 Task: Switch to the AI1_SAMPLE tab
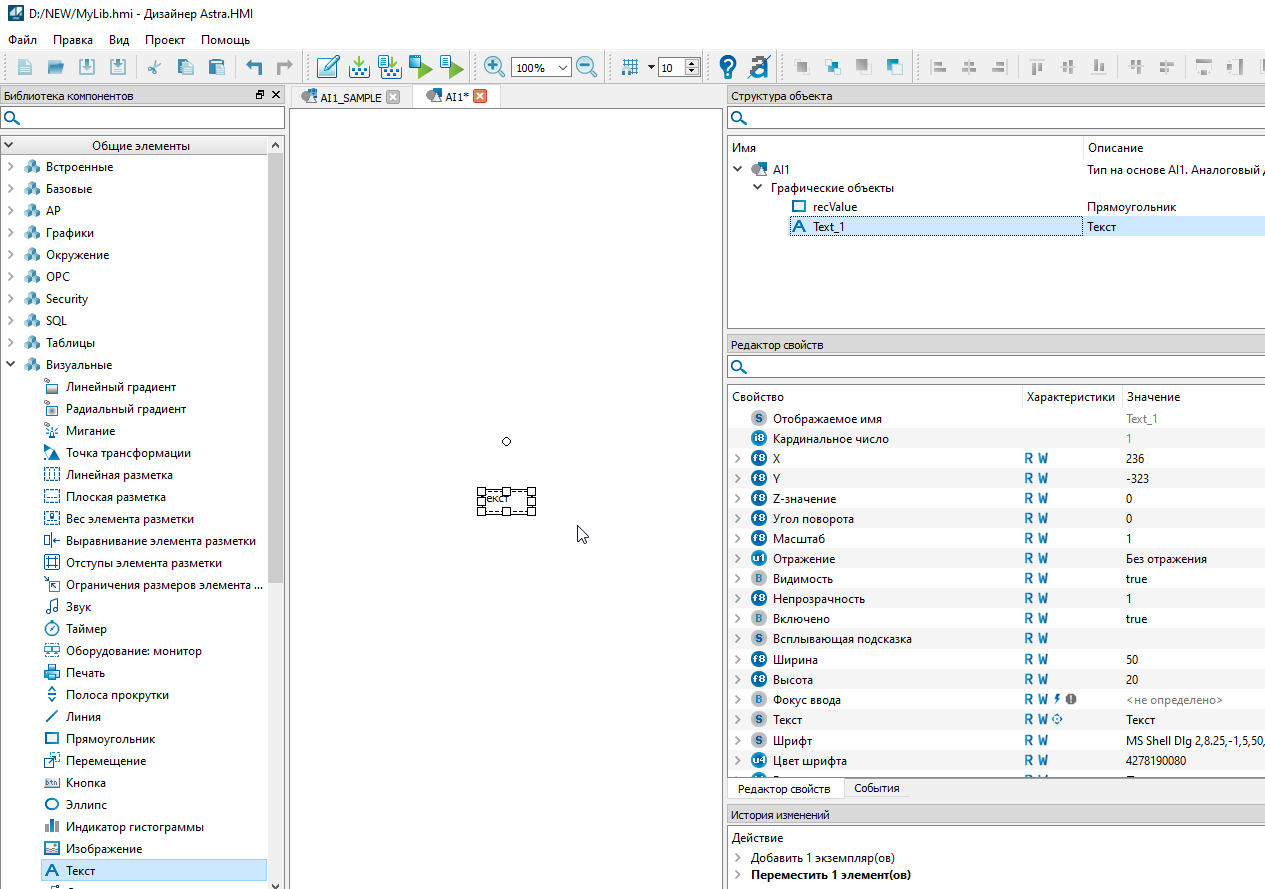[x=350, y=97]
